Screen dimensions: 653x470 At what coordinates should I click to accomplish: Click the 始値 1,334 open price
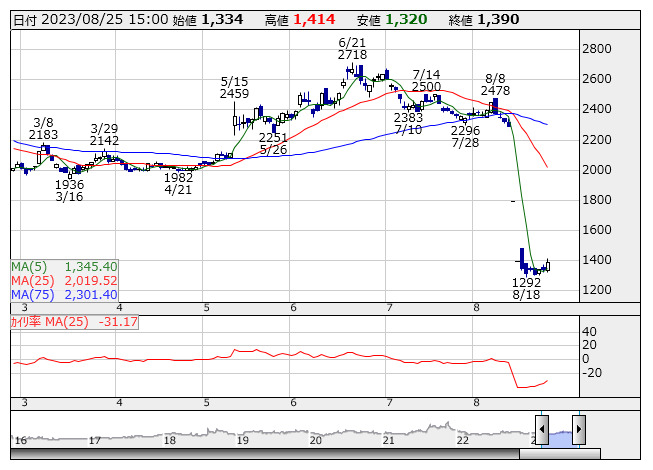207,20
